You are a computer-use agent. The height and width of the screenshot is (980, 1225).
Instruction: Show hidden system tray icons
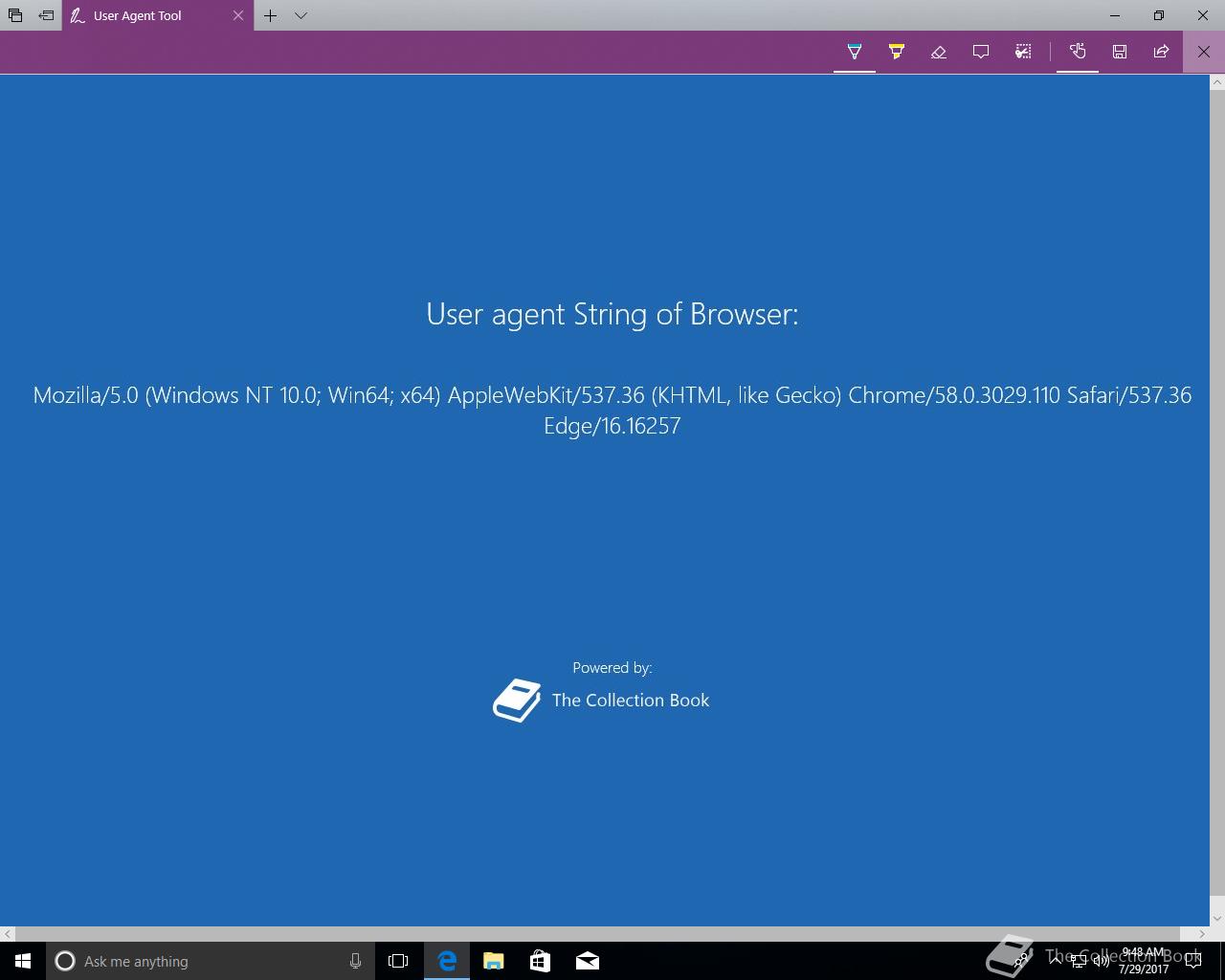(x=1056, y=961)
